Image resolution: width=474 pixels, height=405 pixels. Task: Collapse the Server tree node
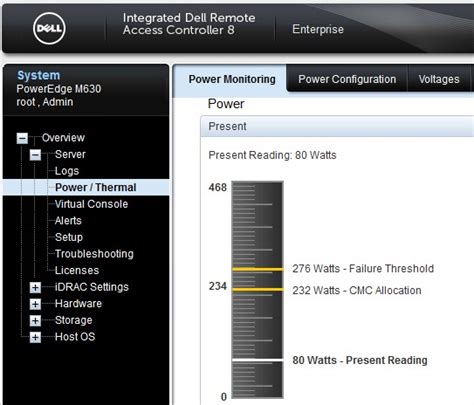35,155
